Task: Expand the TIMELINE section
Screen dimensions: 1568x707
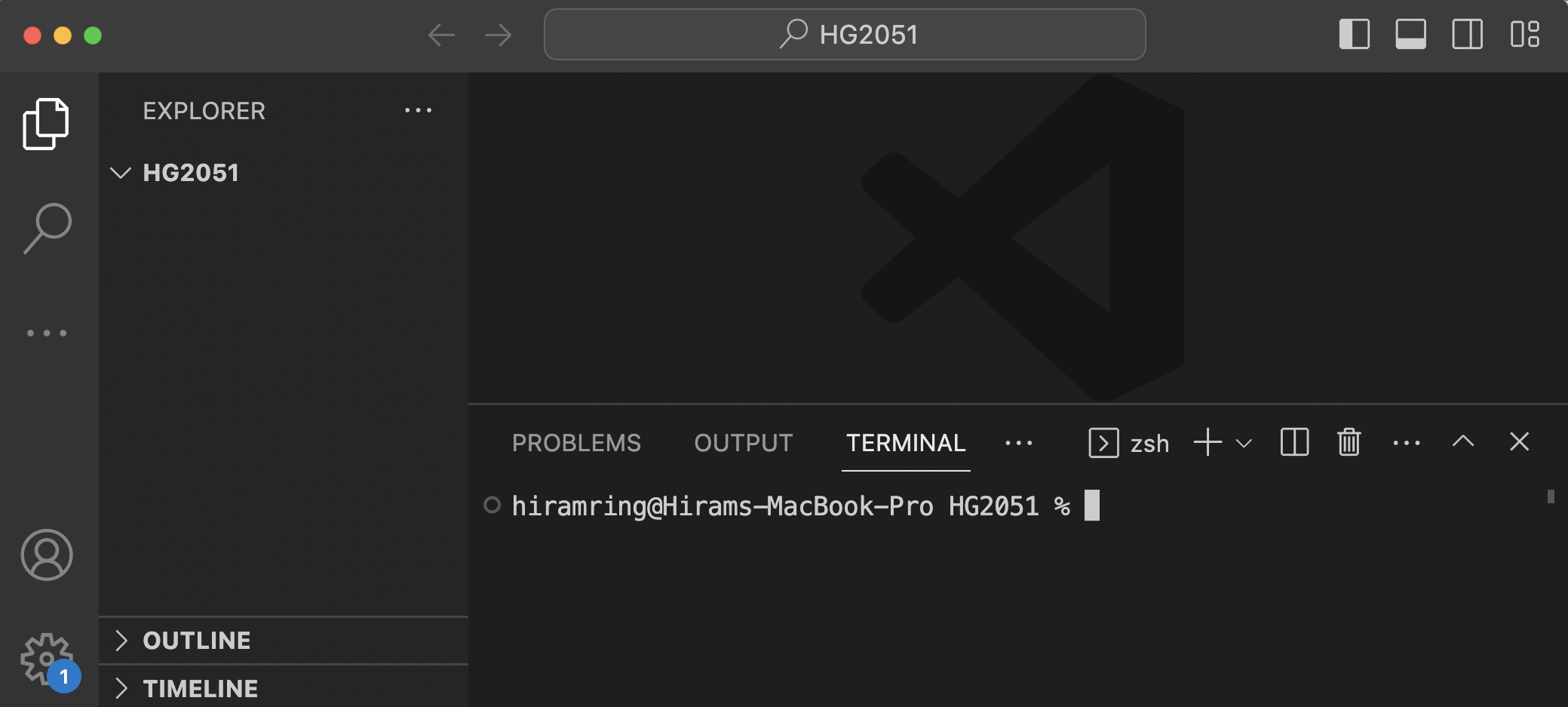Action: click(200, 688)
